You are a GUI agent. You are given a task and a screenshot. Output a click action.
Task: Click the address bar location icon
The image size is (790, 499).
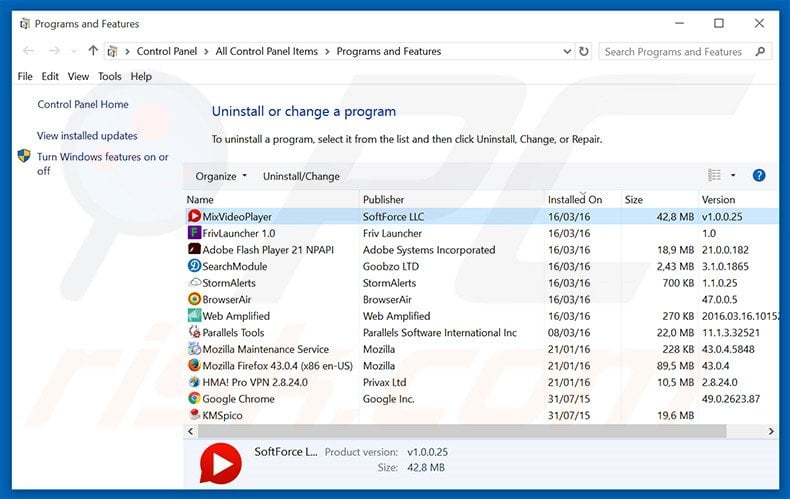(x=112, y=51)
